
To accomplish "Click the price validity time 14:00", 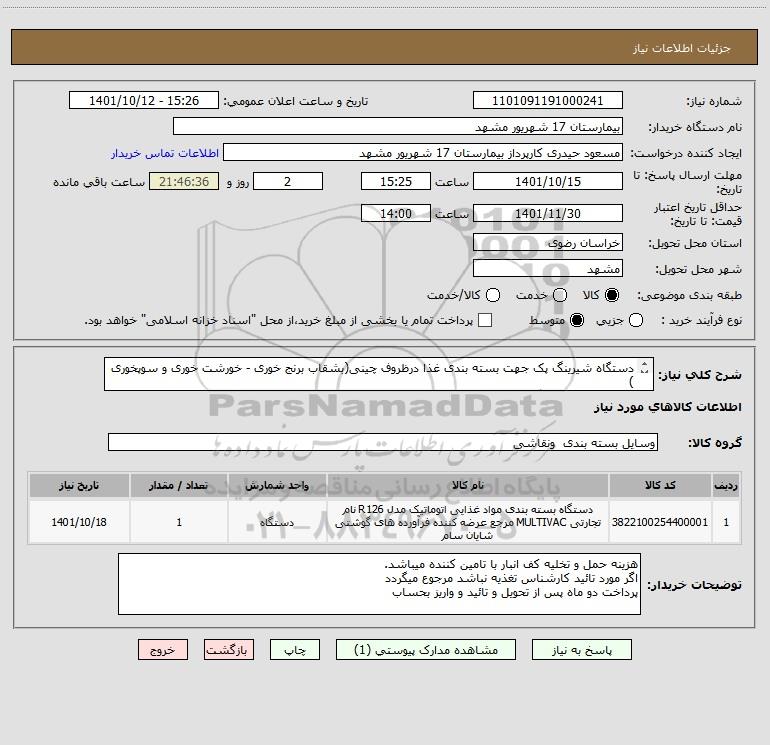I will click(x=396, y=213).
